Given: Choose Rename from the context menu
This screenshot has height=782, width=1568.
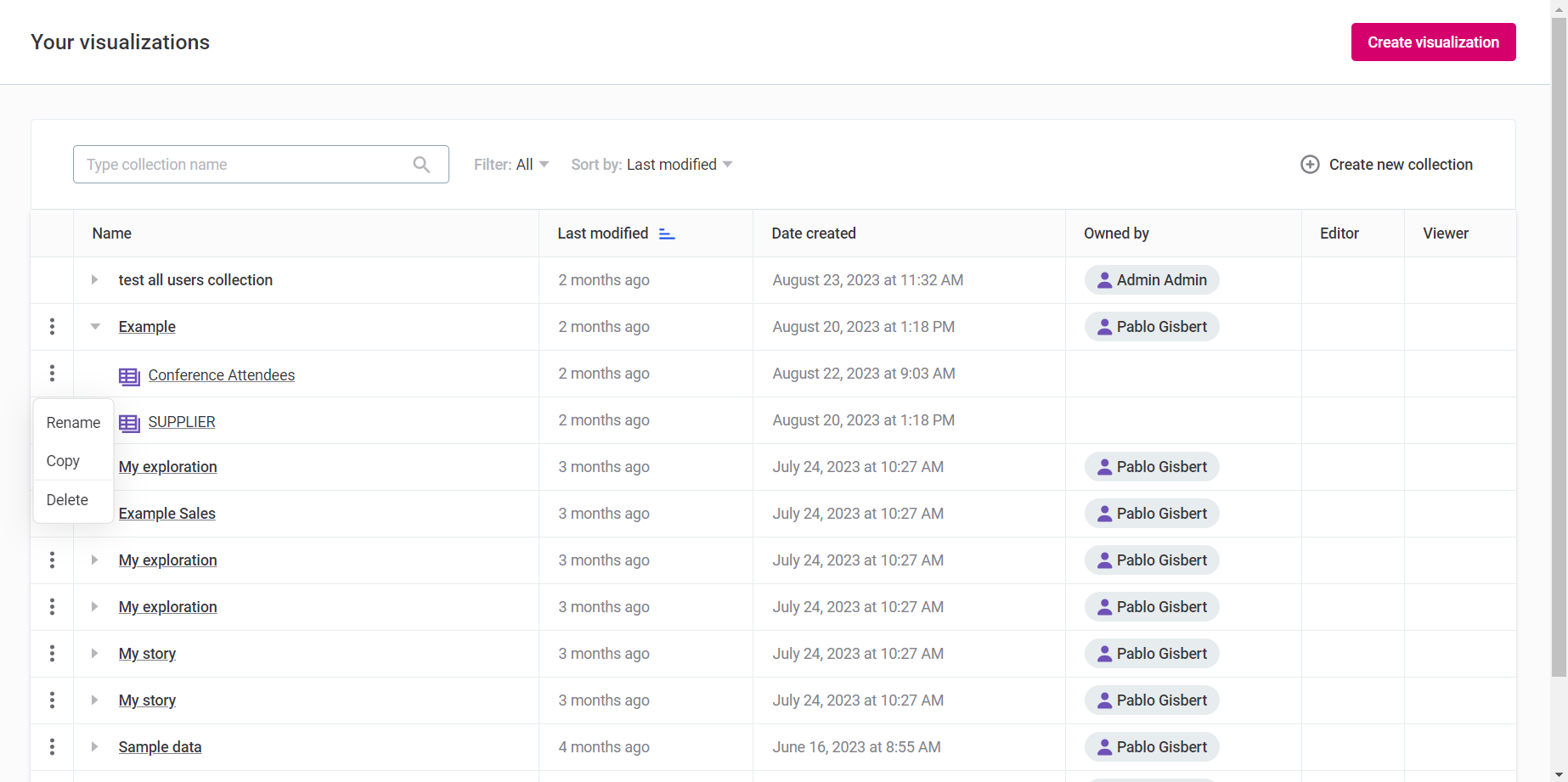Looking at the screenshot, I should pyautogui.click(x=73, y=423).
